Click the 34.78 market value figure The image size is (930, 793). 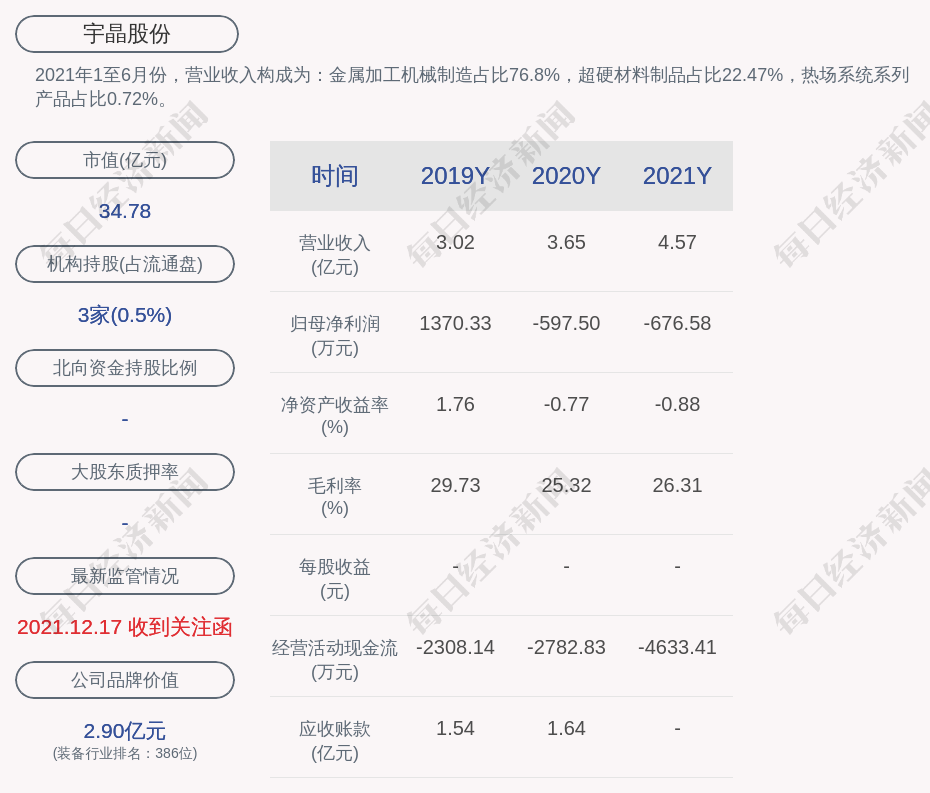pyautogui.click(x=125, y=211)
